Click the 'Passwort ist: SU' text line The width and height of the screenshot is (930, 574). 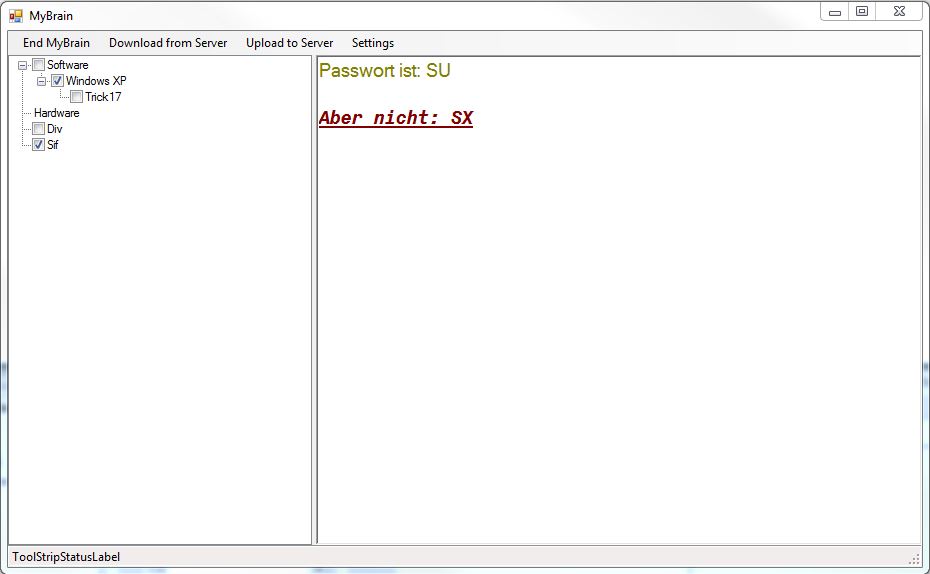pos(384,71)
